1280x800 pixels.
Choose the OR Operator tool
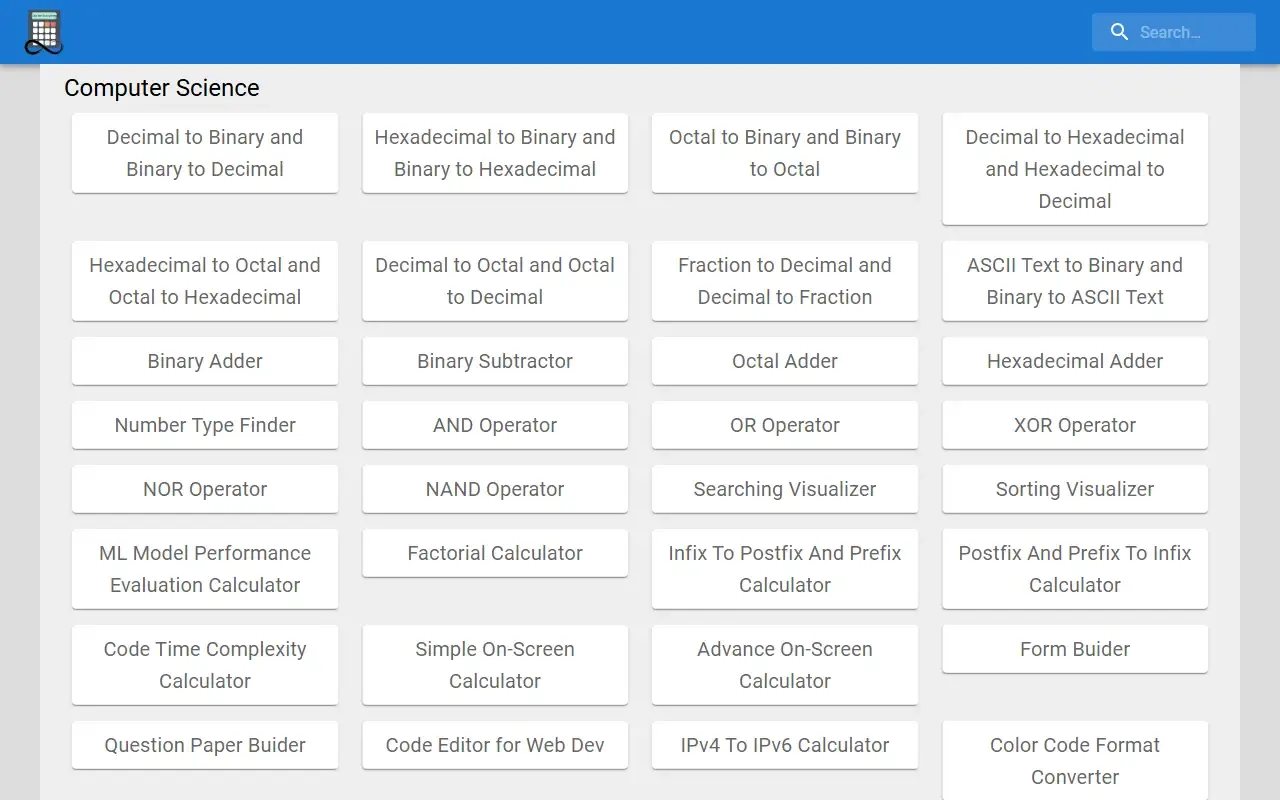(x=785, y=425)
